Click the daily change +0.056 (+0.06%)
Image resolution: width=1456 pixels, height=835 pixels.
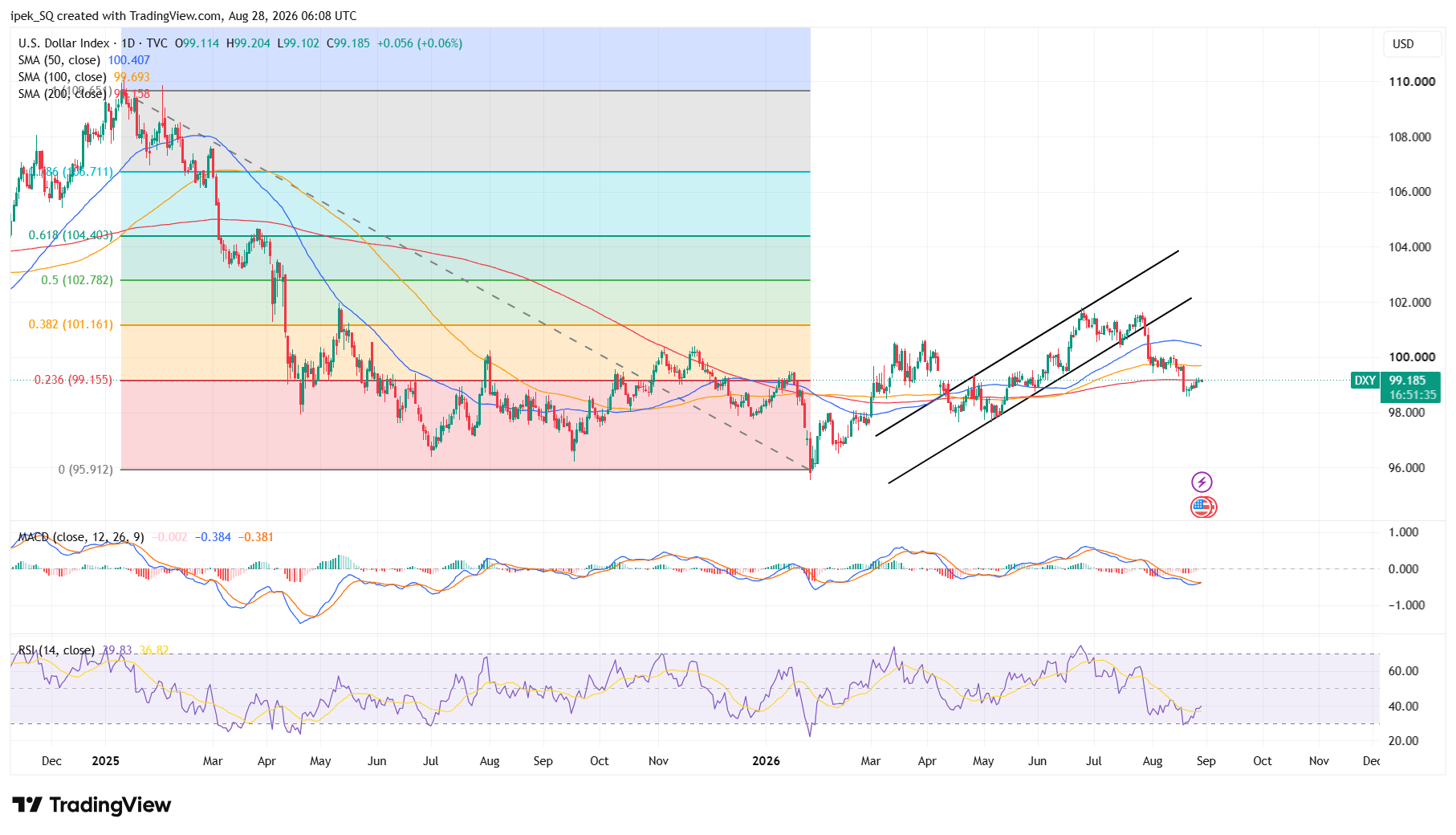[420, 43]
